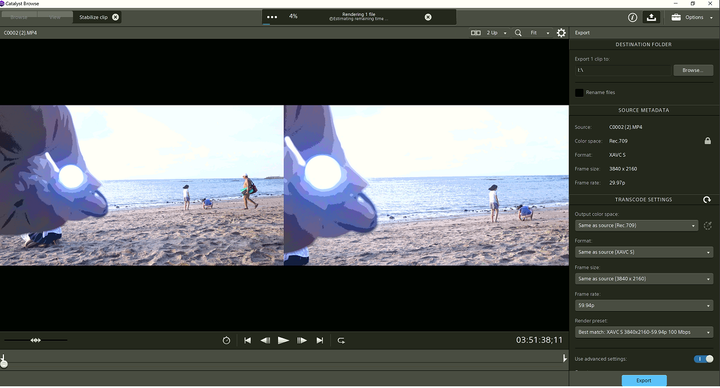720x388 pixels.
Task: Click the split-screen preview mode icon
Action: (476, 33)
